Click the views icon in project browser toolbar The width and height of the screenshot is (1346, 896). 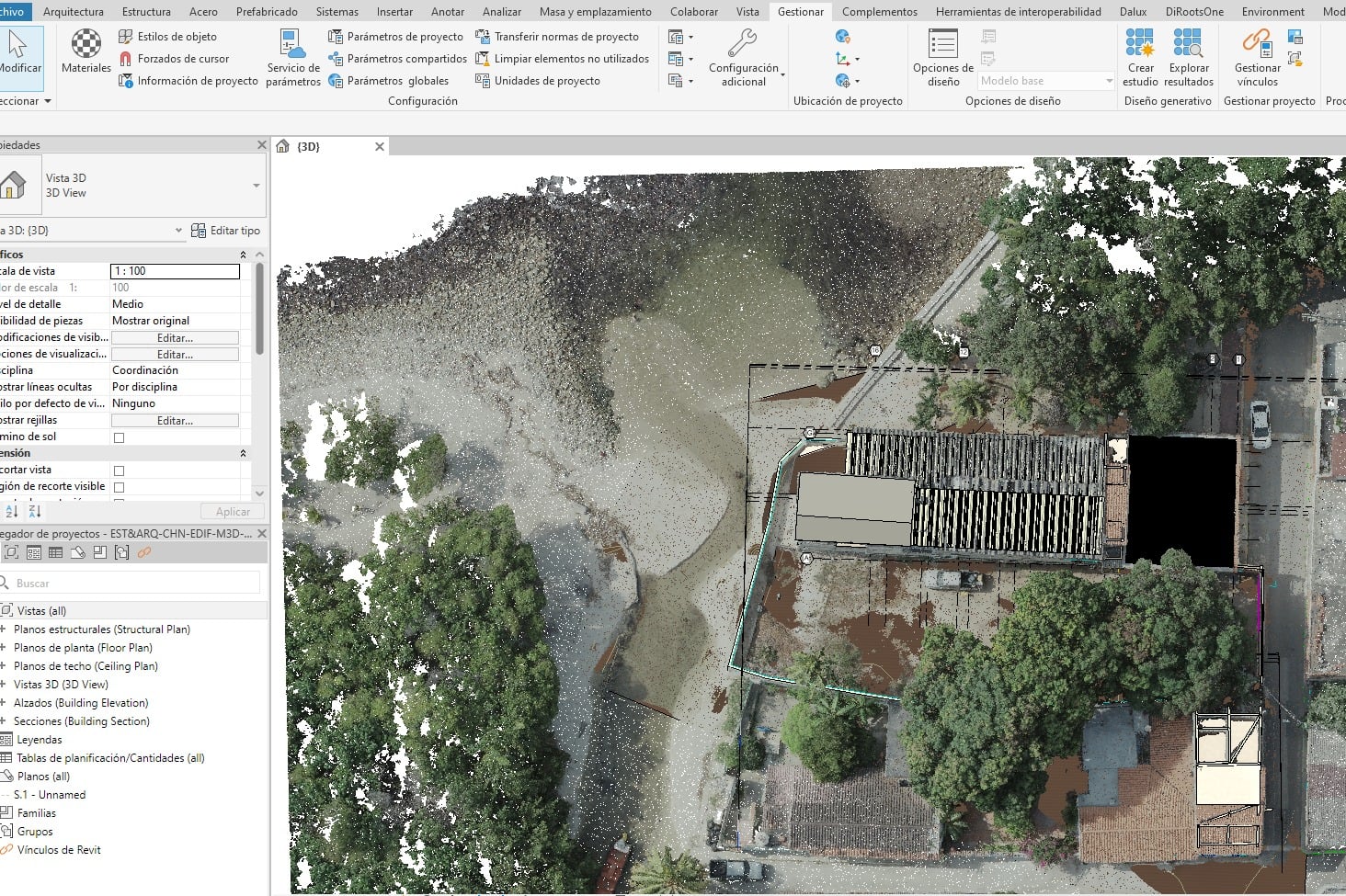[12, 552]
